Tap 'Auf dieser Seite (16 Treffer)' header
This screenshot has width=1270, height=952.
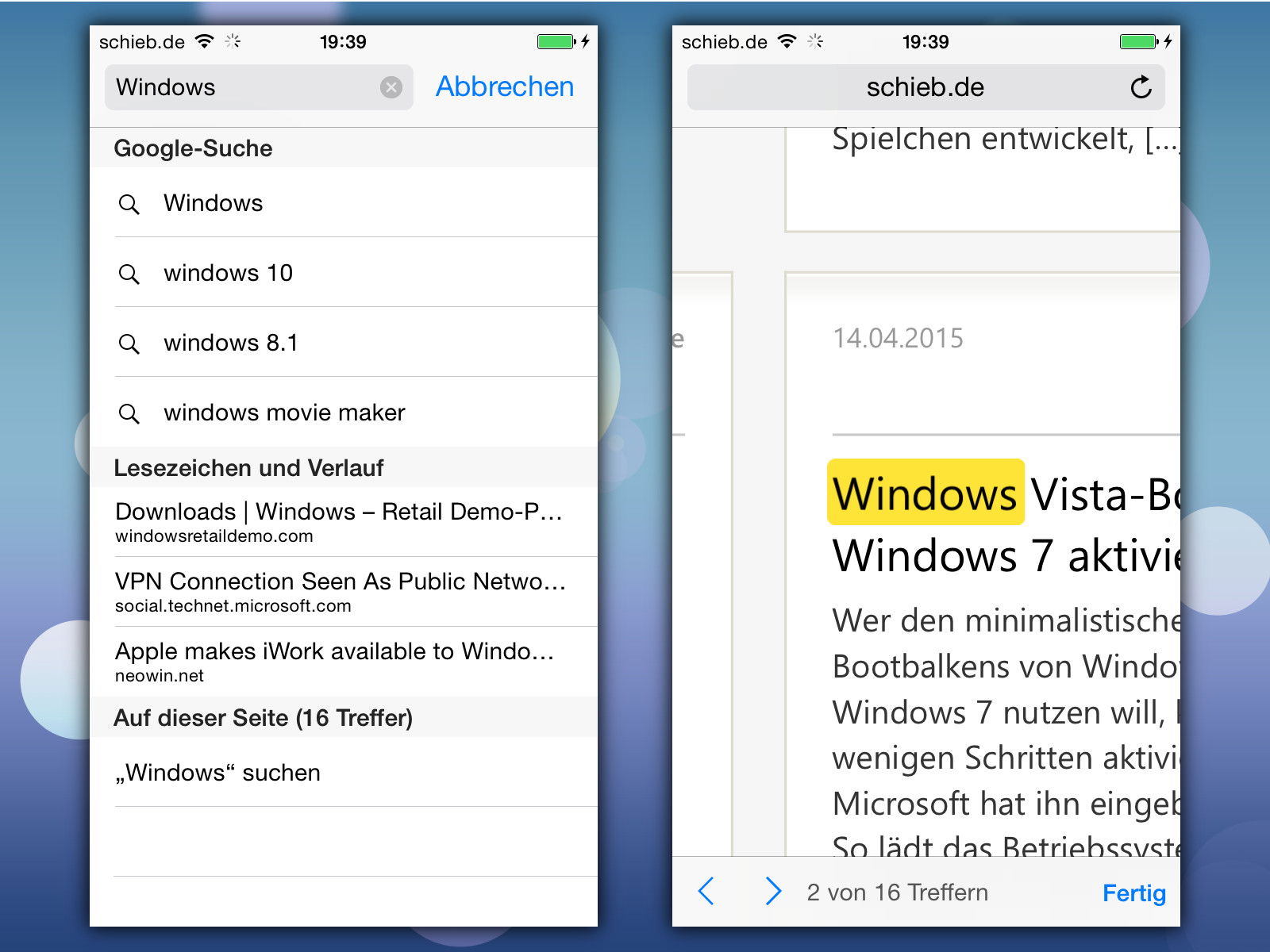coord(263,718)
